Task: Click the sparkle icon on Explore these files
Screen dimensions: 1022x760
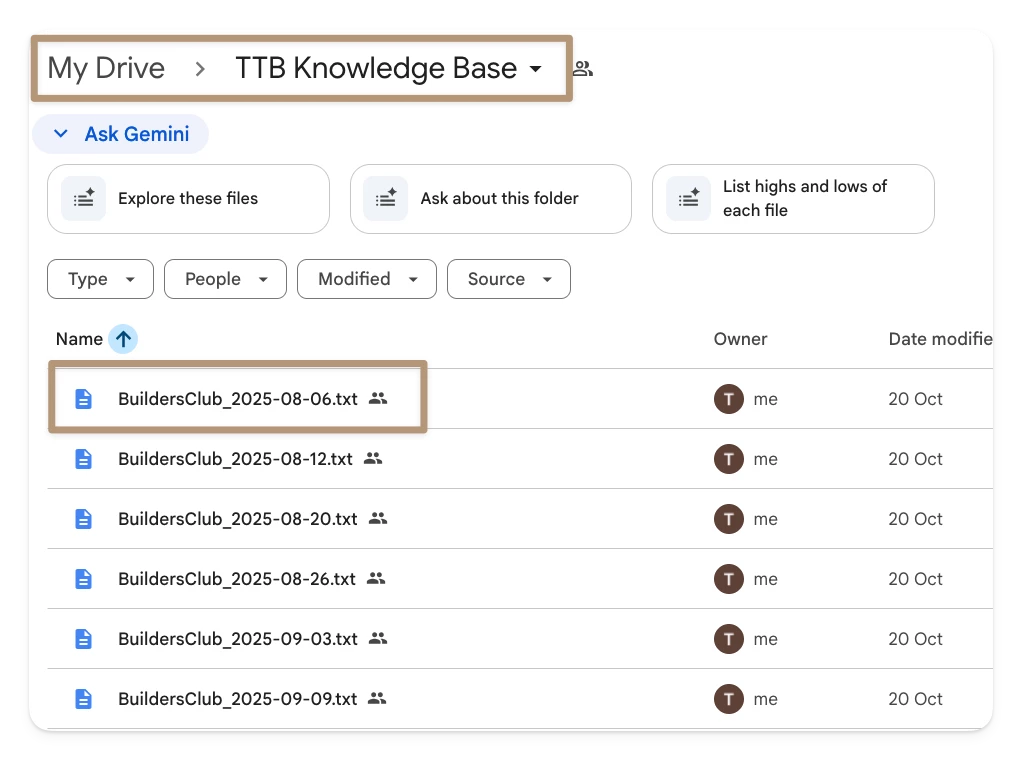Action: pos(83,198)
